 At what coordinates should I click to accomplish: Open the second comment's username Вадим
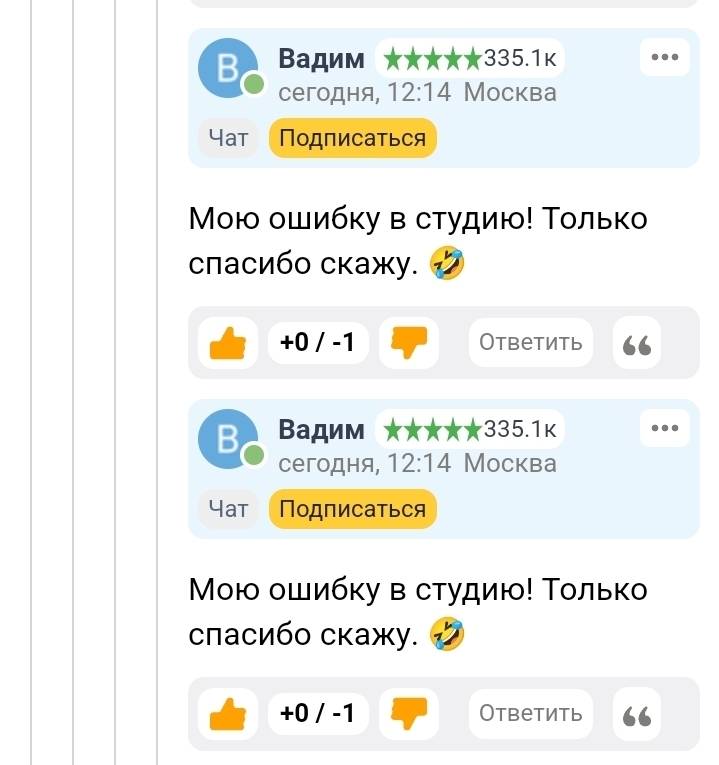click(x=321, y=430)
